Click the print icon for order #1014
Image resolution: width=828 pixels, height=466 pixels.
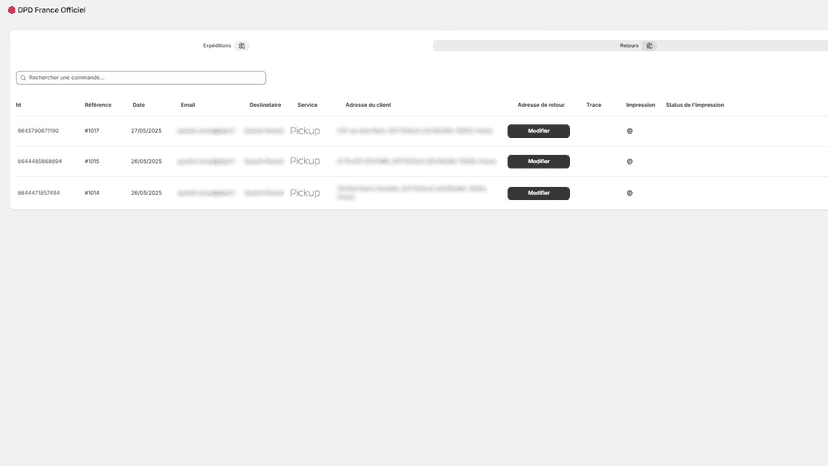pyautogui.click(x=629, y=193)
